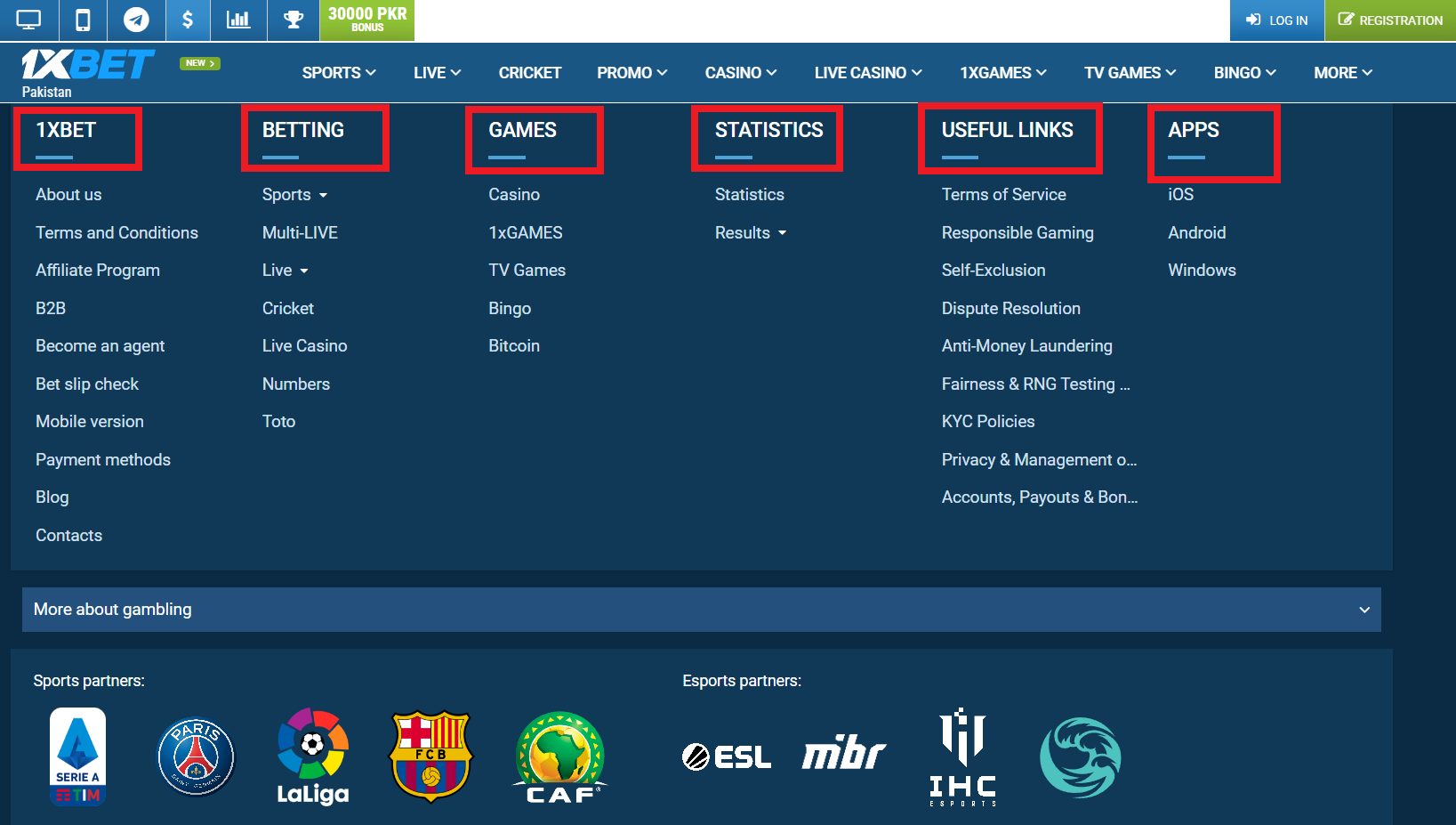Open the mobile app phone icon

[x=83, y=20]
